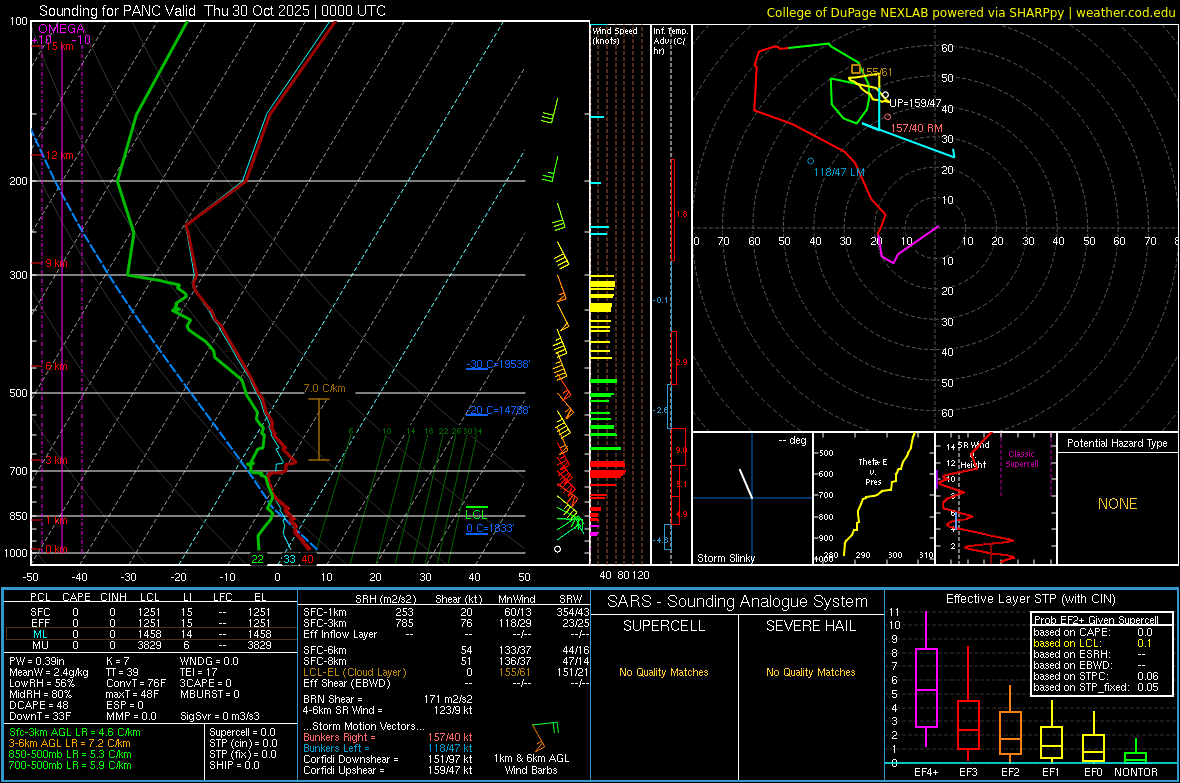Click the SARS - Sounding Analogue System heading

pyautogui.click(x=738, y=602)
